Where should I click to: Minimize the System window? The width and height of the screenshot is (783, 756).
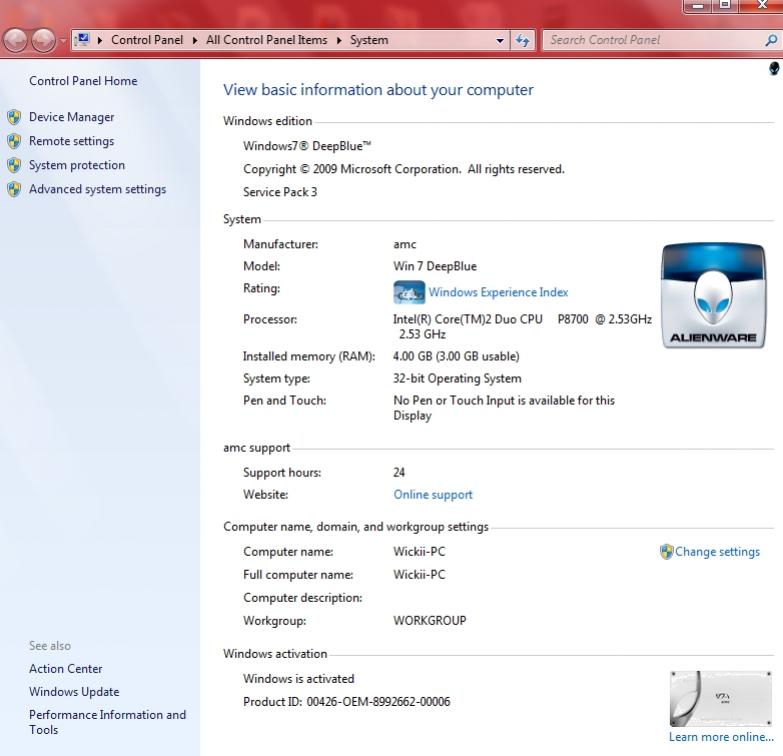[x=698, y=6]
